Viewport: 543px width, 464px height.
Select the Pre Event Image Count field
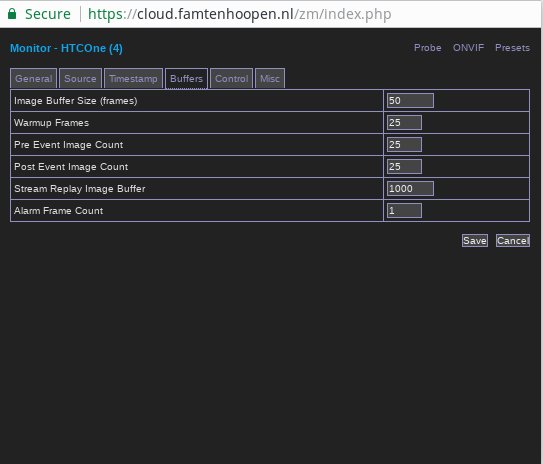coord(404,144)
